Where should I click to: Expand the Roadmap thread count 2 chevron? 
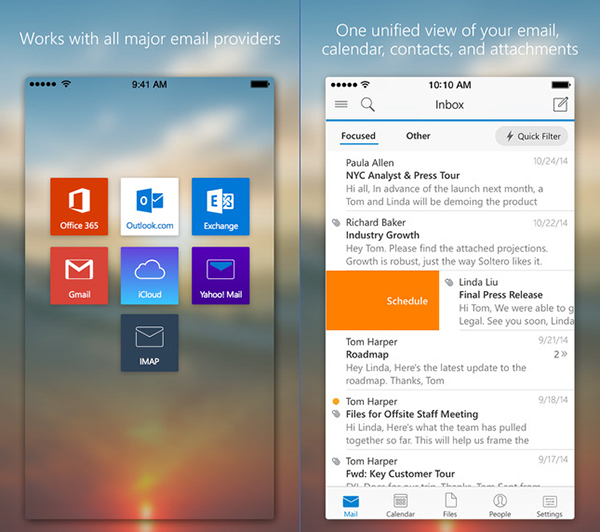(x=561, y=354)
